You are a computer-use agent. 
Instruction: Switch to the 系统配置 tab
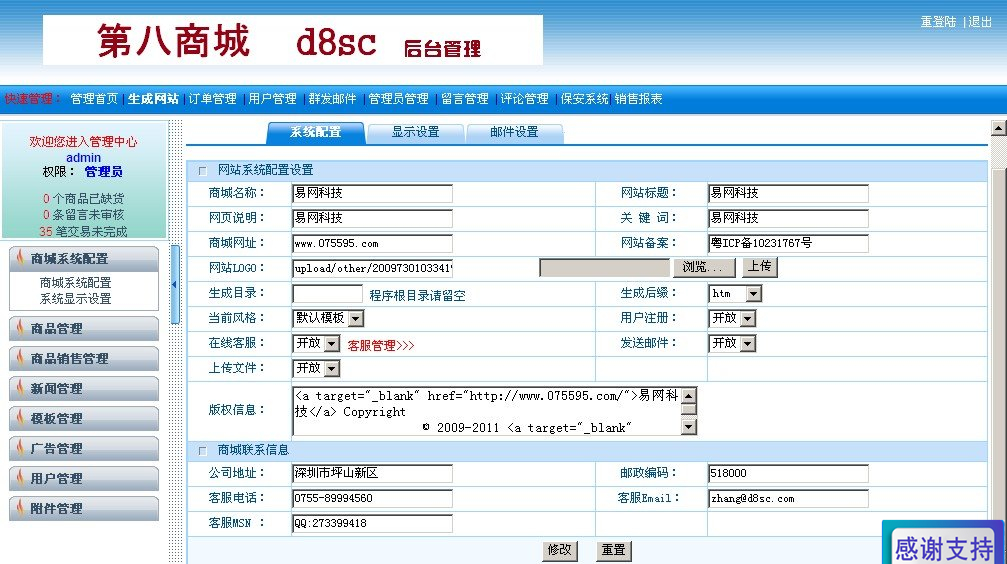315,132
